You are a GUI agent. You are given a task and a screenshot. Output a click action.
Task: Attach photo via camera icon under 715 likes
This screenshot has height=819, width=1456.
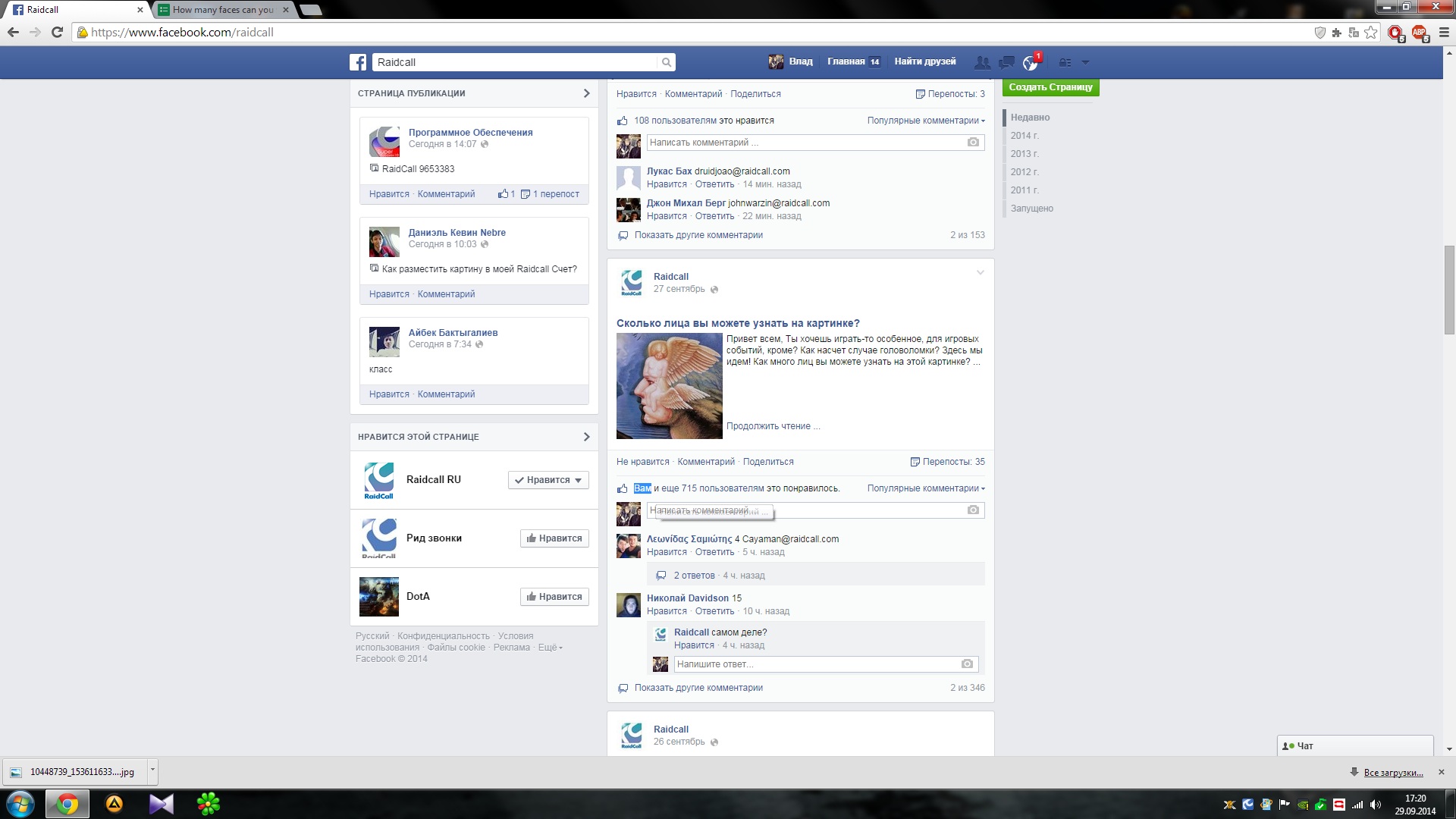point(973,510)
